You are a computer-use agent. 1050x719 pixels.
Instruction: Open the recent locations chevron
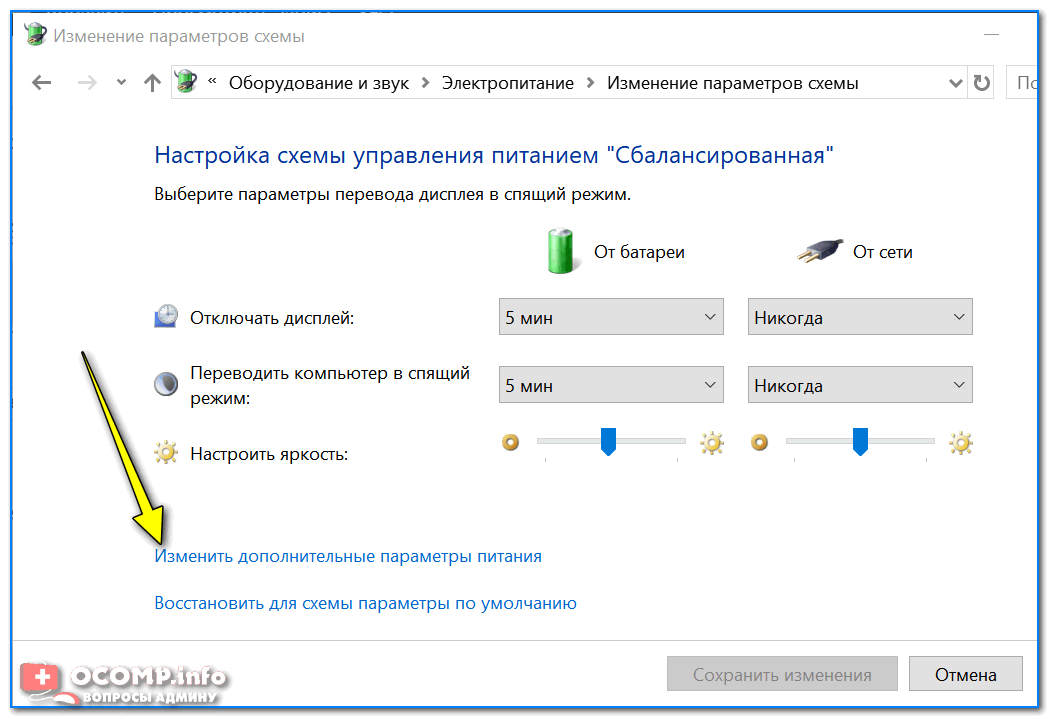(121, 83)
